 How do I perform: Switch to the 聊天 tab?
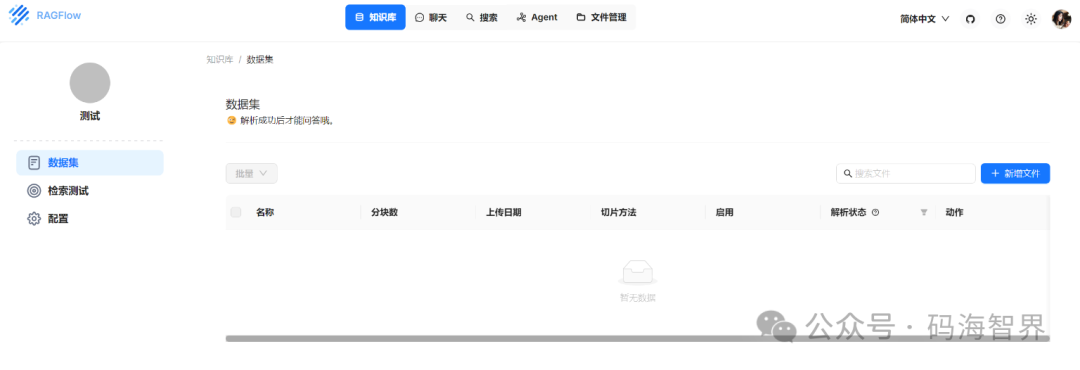tap(430, 17)
